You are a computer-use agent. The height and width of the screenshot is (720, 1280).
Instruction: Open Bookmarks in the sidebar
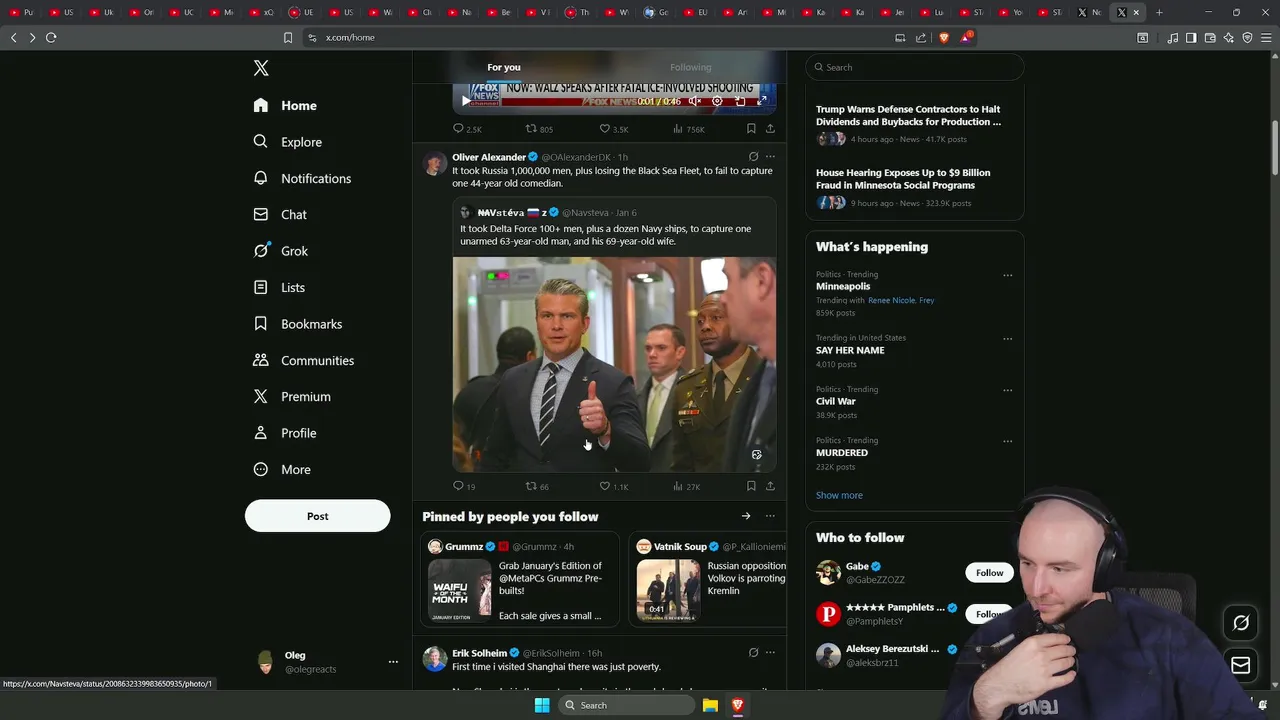[298, 324]
